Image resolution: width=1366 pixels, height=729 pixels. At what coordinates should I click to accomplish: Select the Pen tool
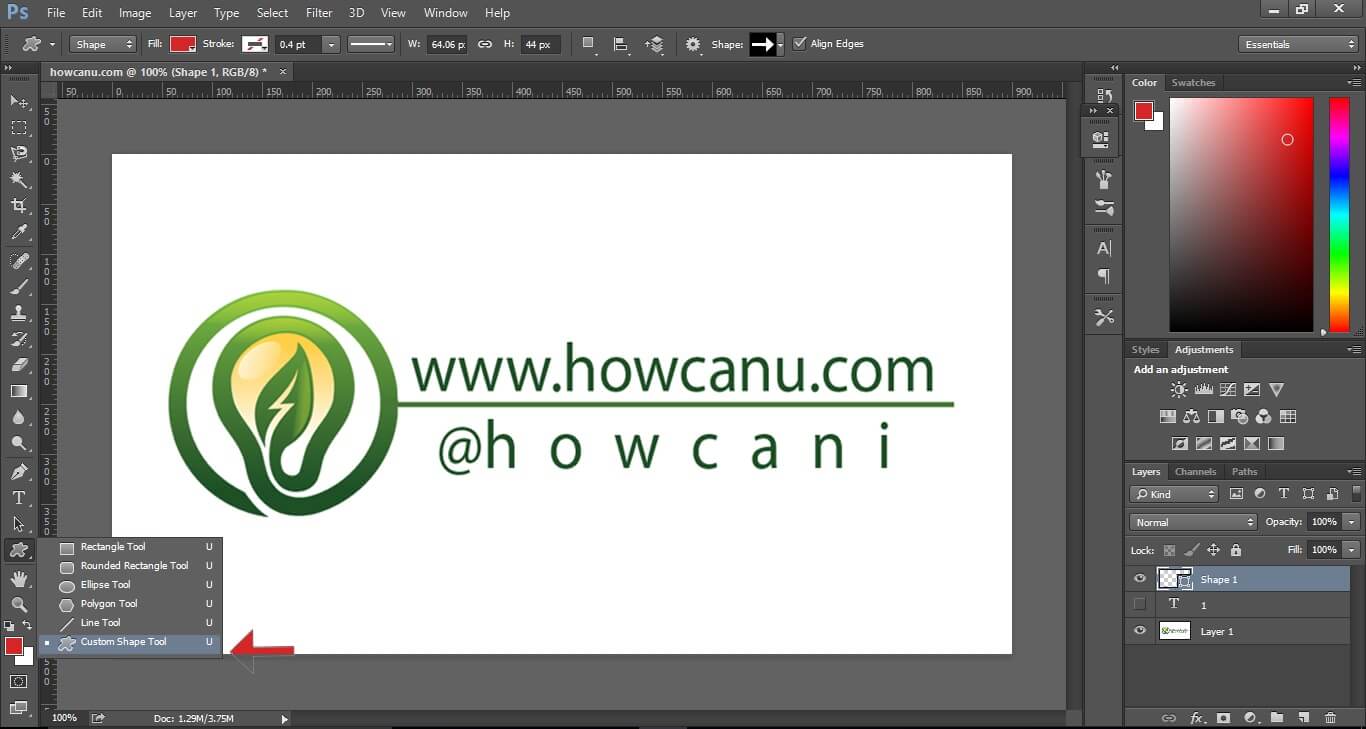tap(19, 472)
